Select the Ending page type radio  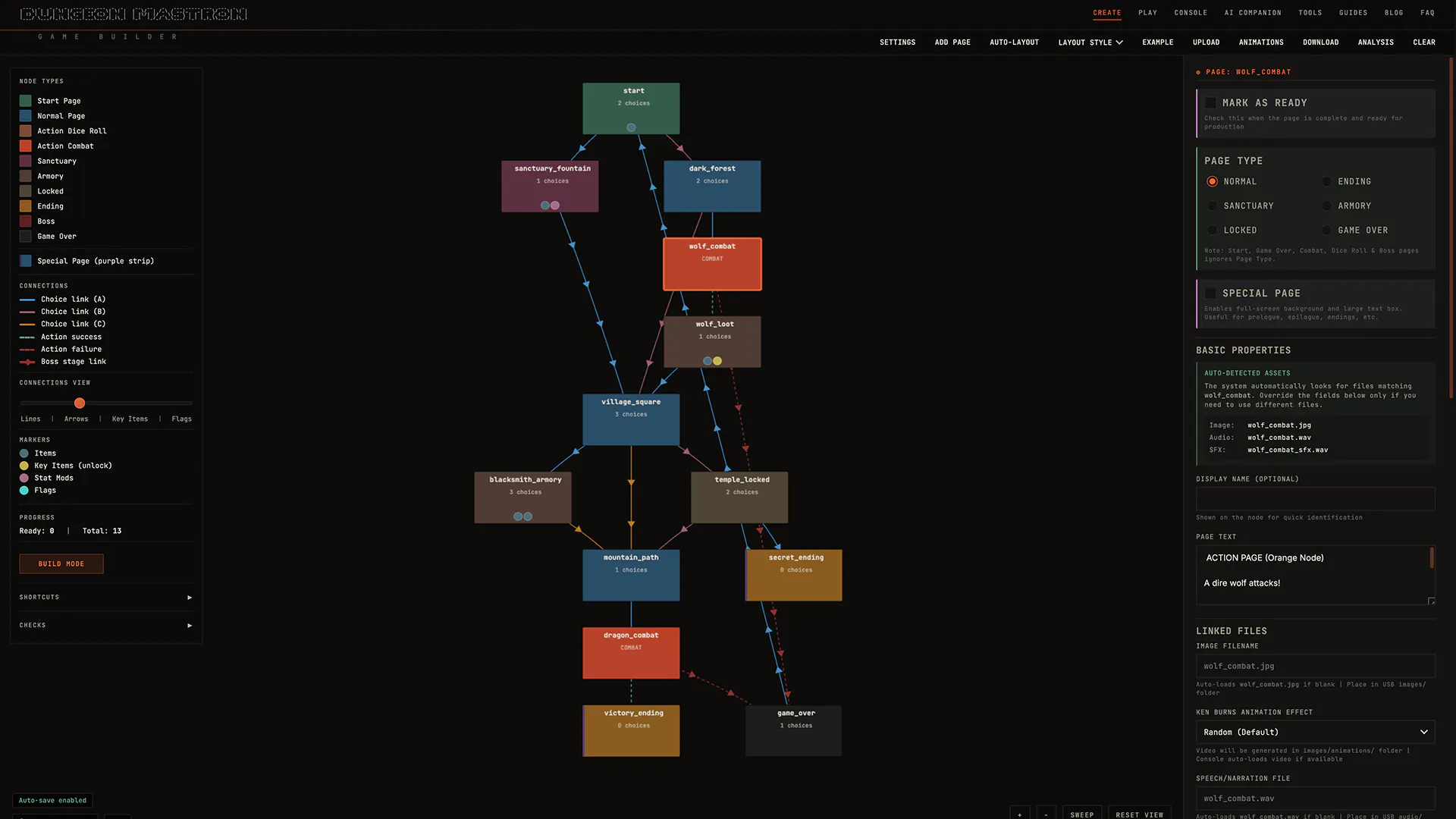1326,181
